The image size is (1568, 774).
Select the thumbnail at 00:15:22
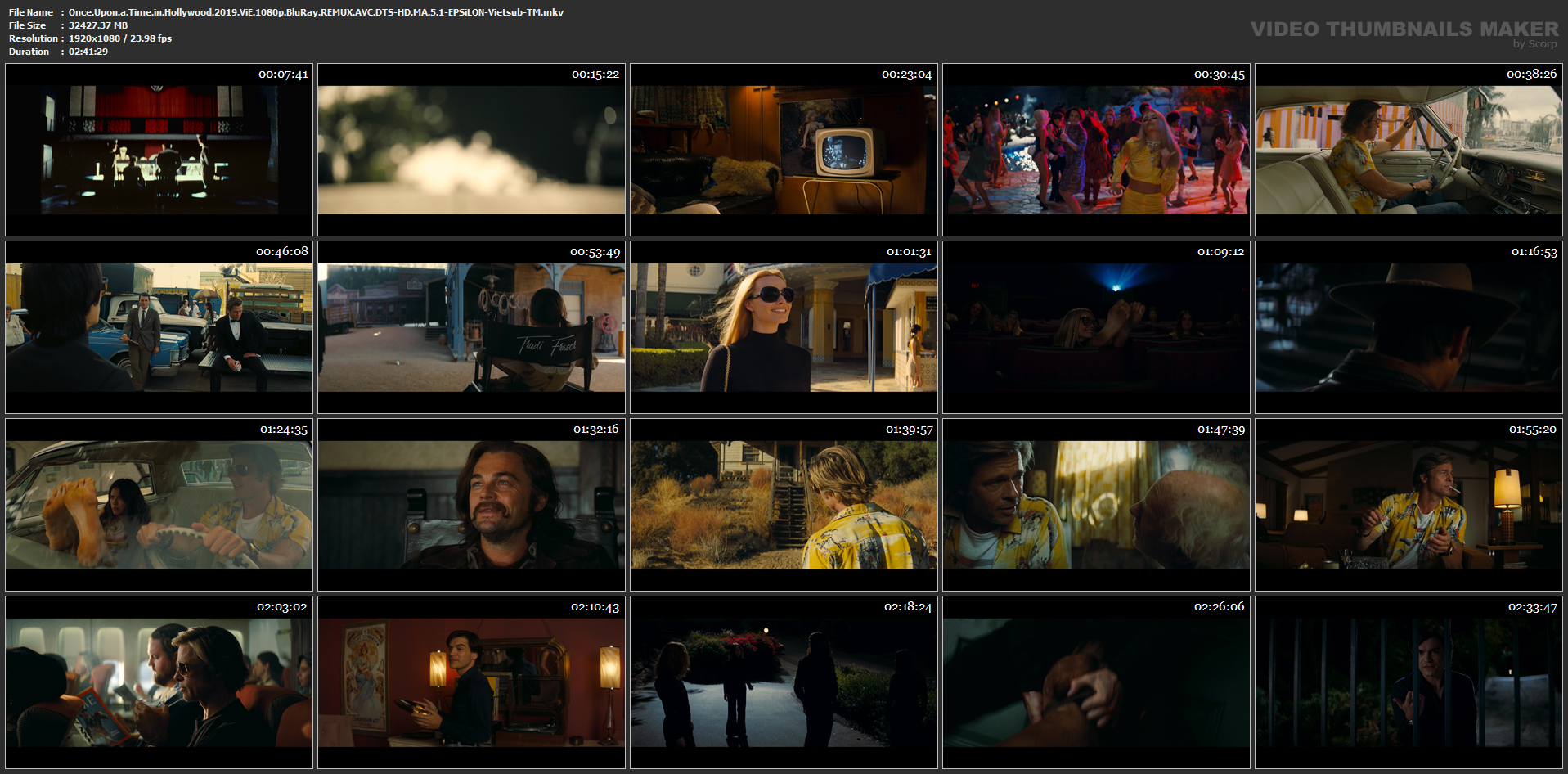pyautogui.click(x=471, y=150)
